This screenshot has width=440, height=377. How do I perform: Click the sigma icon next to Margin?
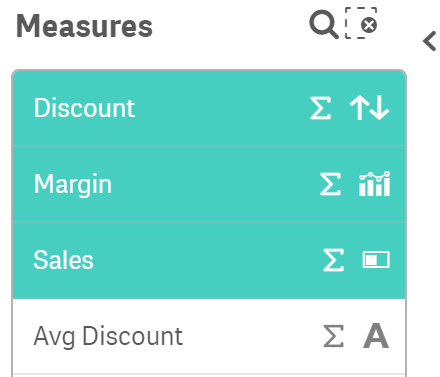click(330, 184)
